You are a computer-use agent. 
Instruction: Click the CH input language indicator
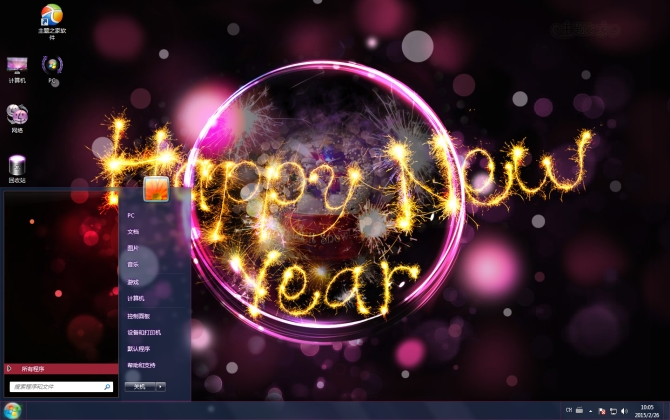coord(569,410)
